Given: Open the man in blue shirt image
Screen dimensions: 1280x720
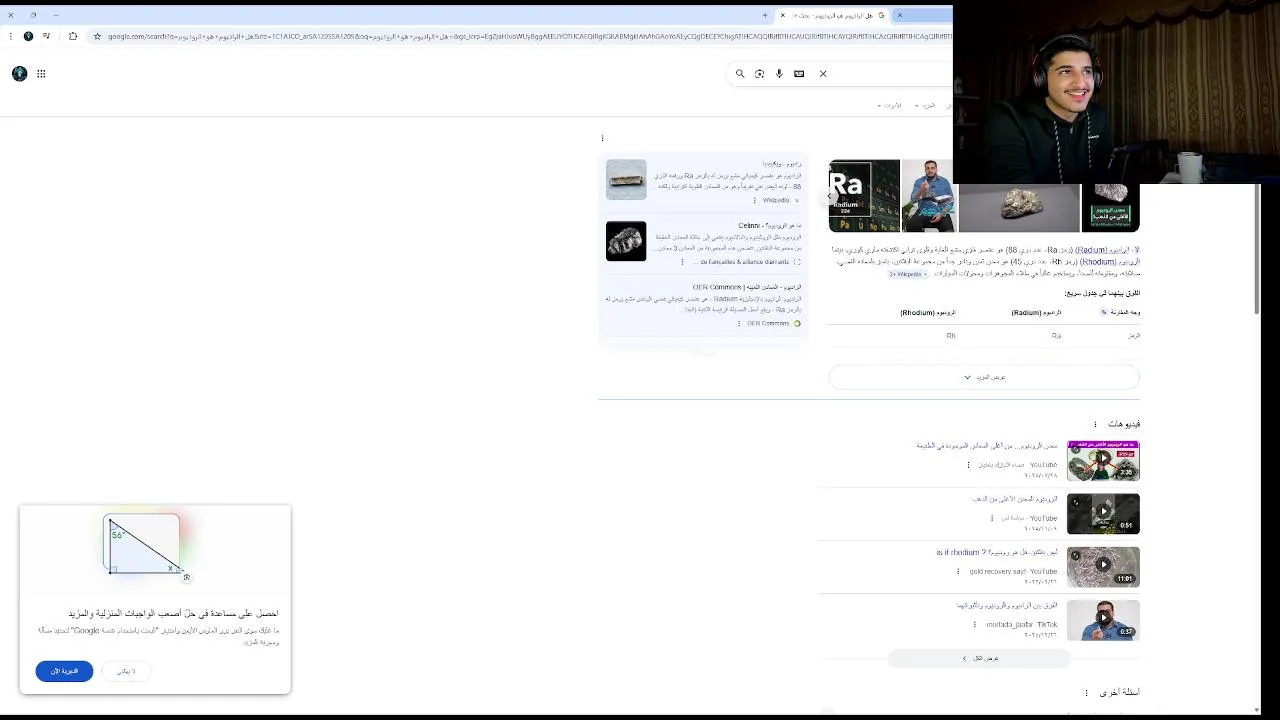Looking at the screenshot, I should pos(928,195).
